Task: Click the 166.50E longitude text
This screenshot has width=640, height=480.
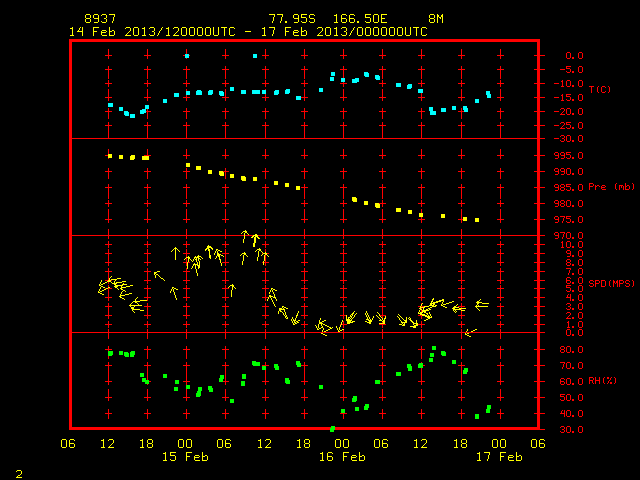Action: (x=360, y=19)
